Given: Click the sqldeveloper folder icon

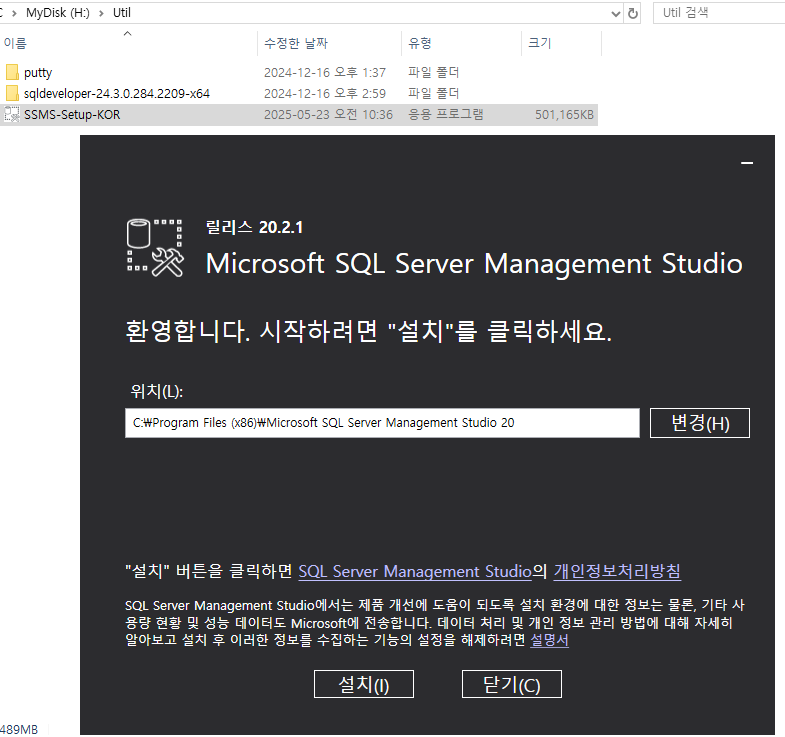Looking at the screenshot, I should coord(12,93).
